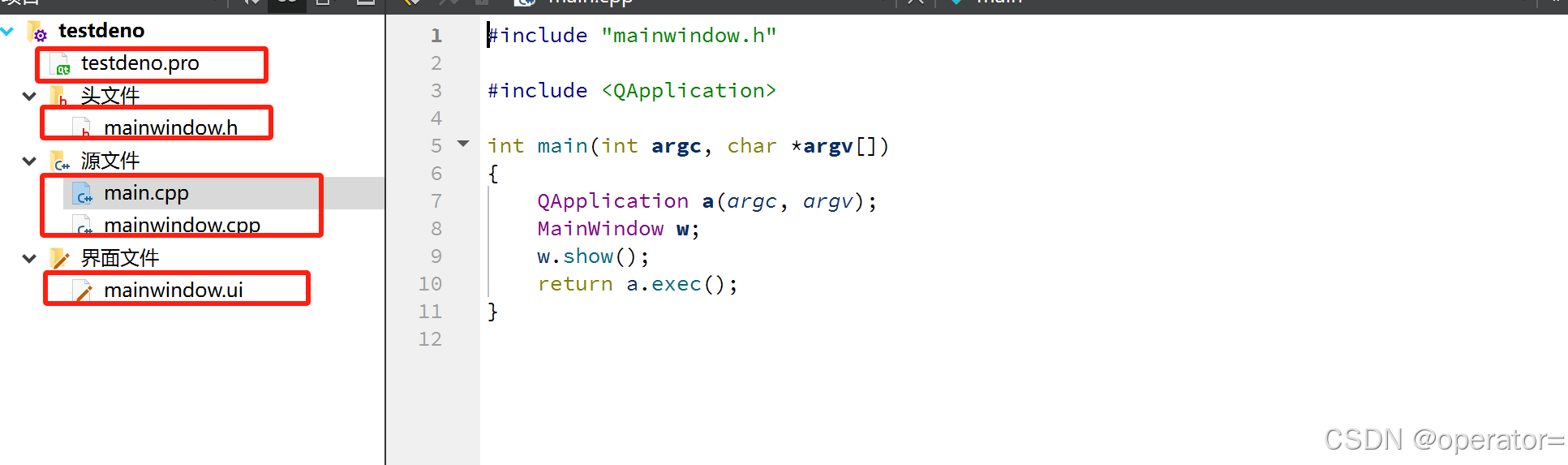Click the mainwindow.ui pencil icon
This screenshot has height=465, width=1568.
click(83, 291)
